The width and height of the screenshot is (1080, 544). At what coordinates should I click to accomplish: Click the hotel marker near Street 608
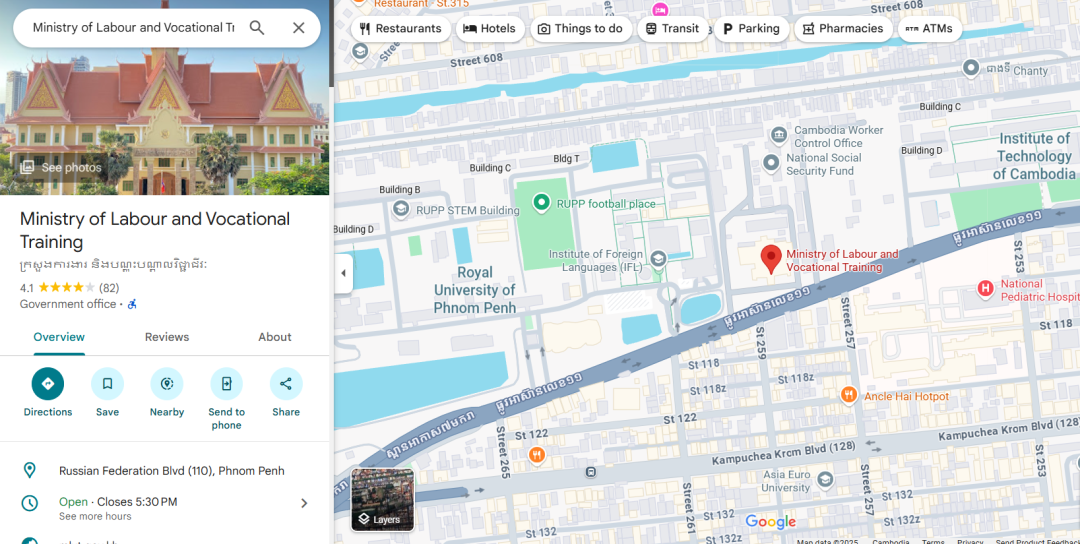(660, 10)
